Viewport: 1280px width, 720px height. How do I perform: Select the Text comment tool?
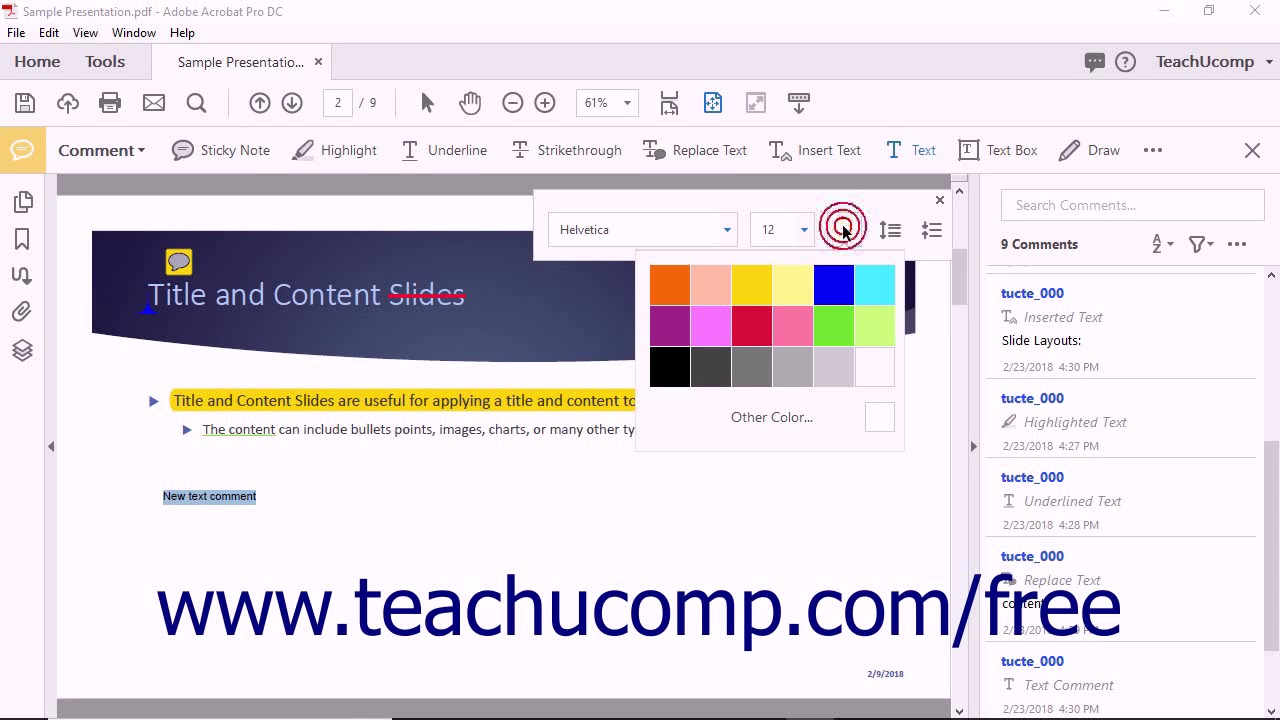click(911, 150)
